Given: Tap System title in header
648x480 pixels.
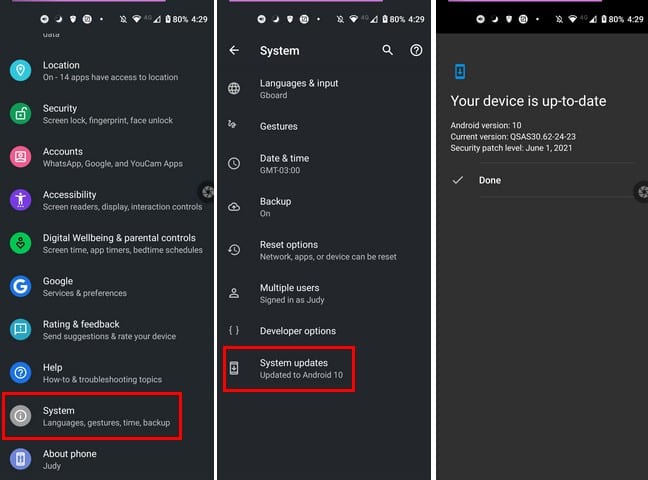Looking at the screenshot, I should 279,50.
